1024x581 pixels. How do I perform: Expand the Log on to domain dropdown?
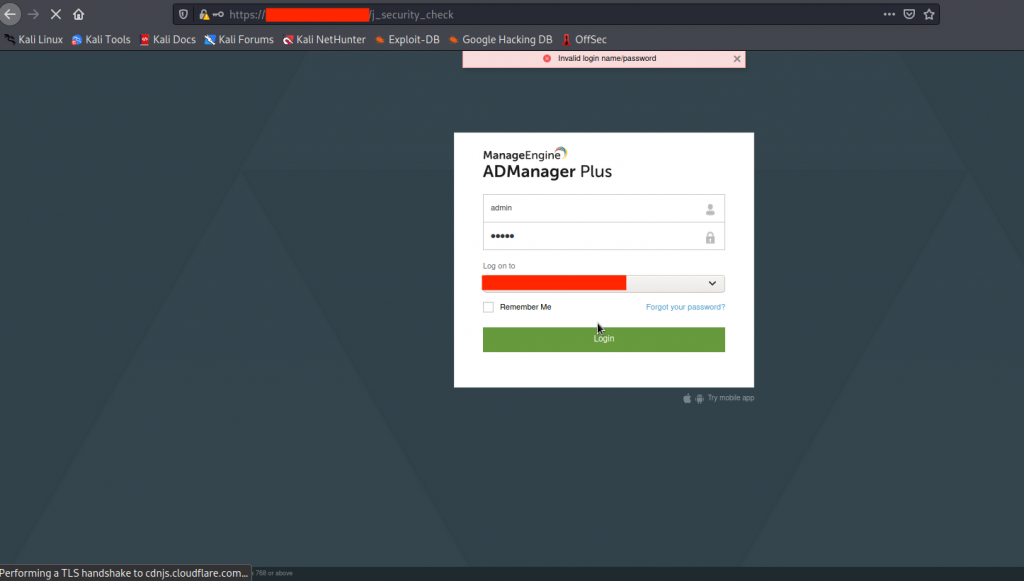pos(603,283)
